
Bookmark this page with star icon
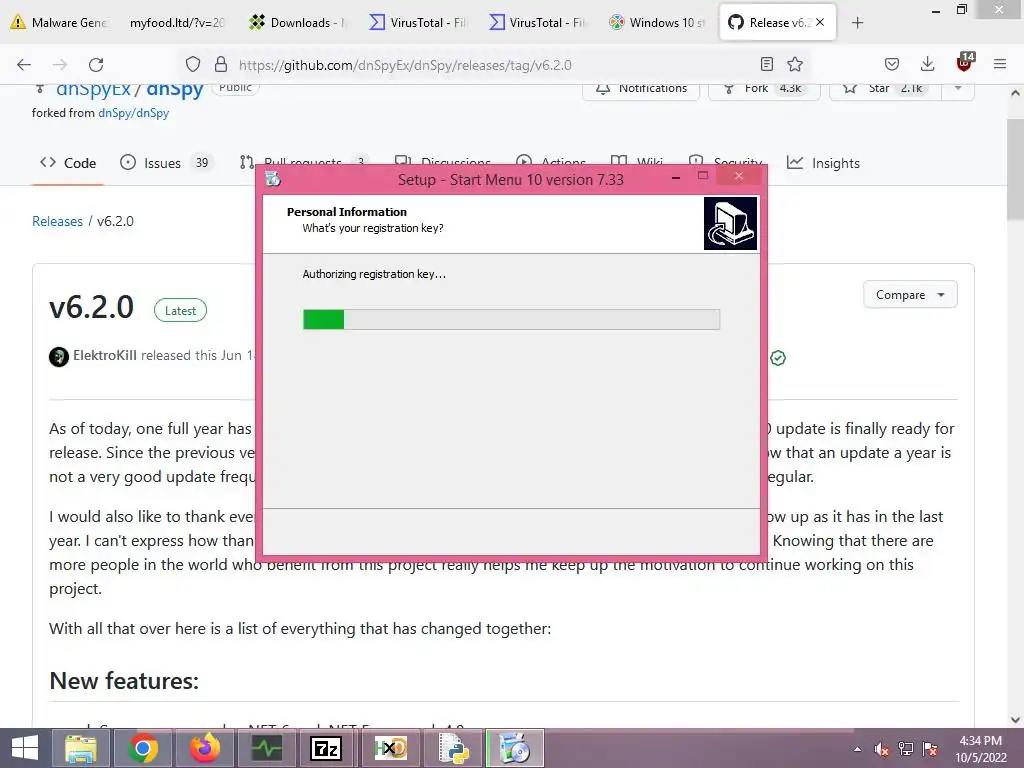795,64
